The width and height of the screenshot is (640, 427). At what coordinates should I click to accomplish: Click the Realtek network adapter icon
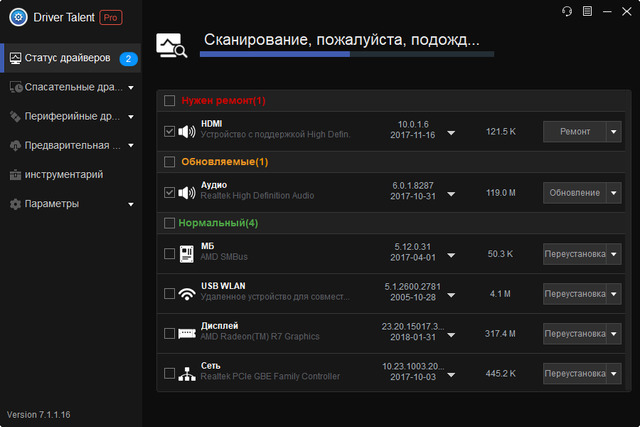pyautogui.click(x=187, y=374)
